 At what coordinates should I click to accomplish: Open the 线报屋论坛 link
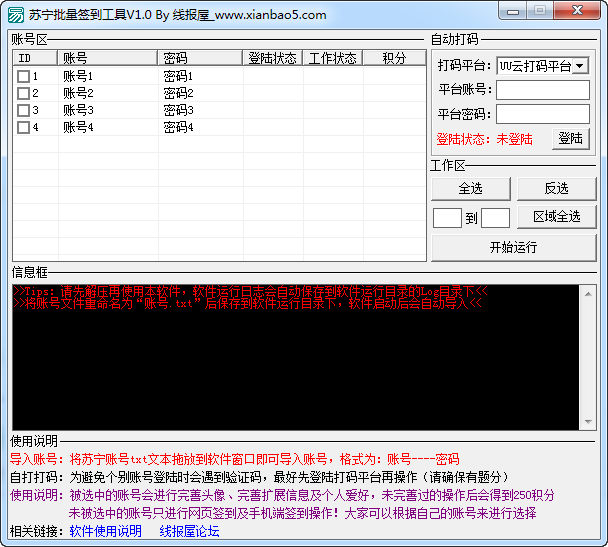189,531
